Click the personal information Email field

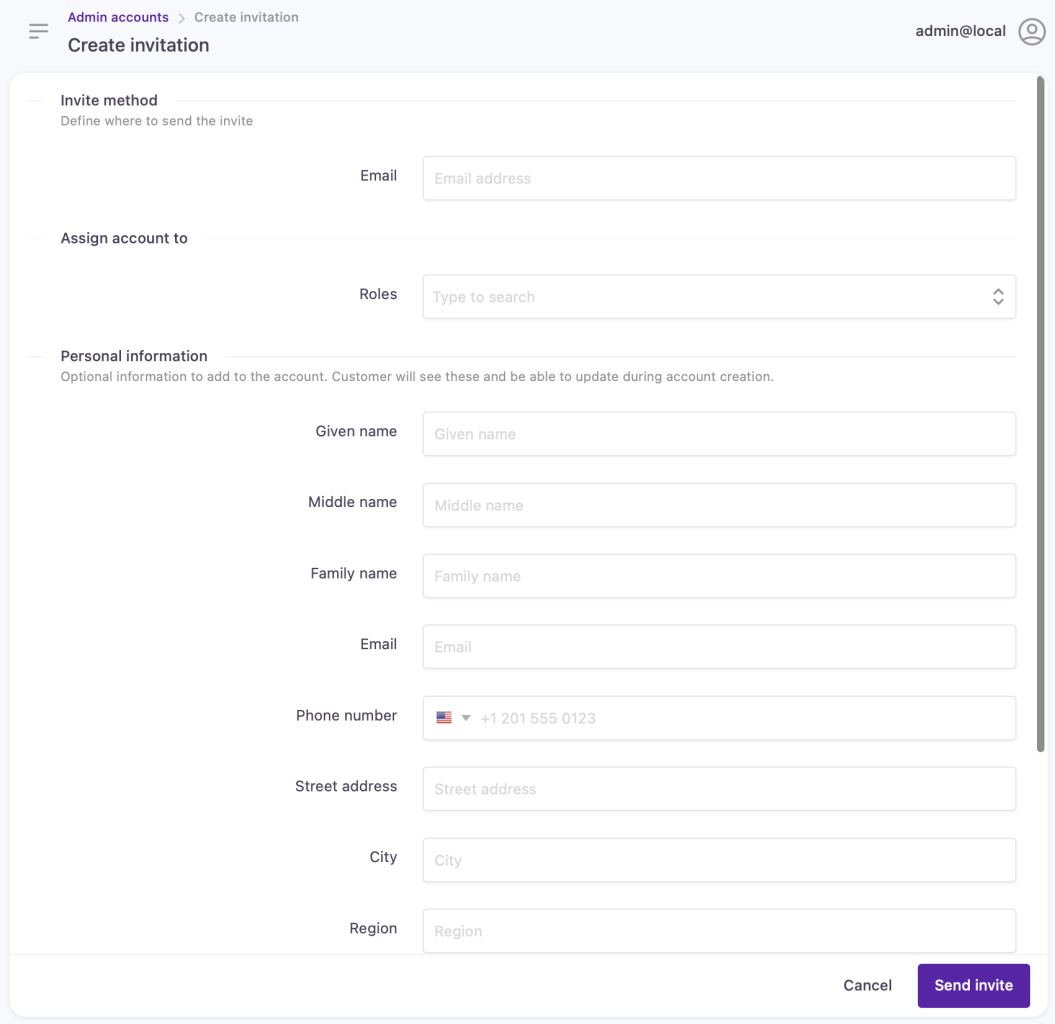pyautogui.click(x=719, y=647)
